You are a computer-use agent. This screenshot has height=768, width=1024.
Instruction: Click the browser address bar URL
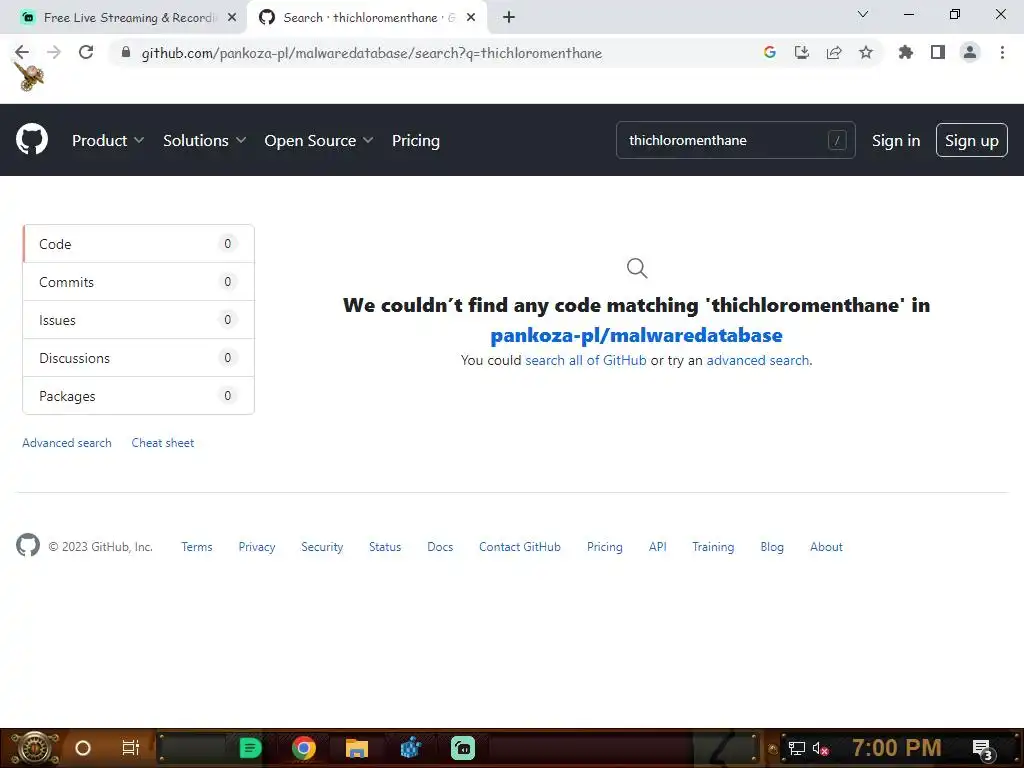point(372,53)
